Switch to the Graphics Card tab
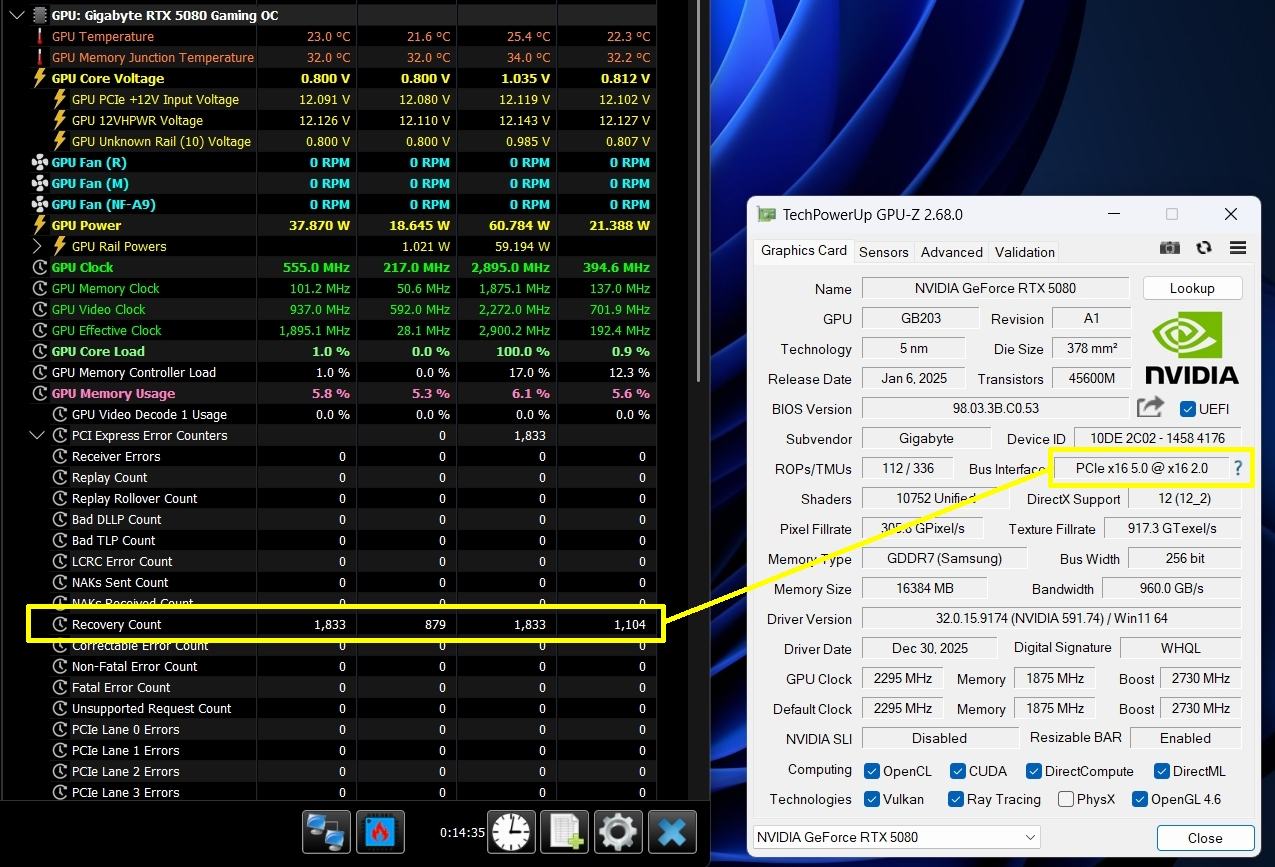This screenshot has height=867, width=1275. tap(804, 251)
